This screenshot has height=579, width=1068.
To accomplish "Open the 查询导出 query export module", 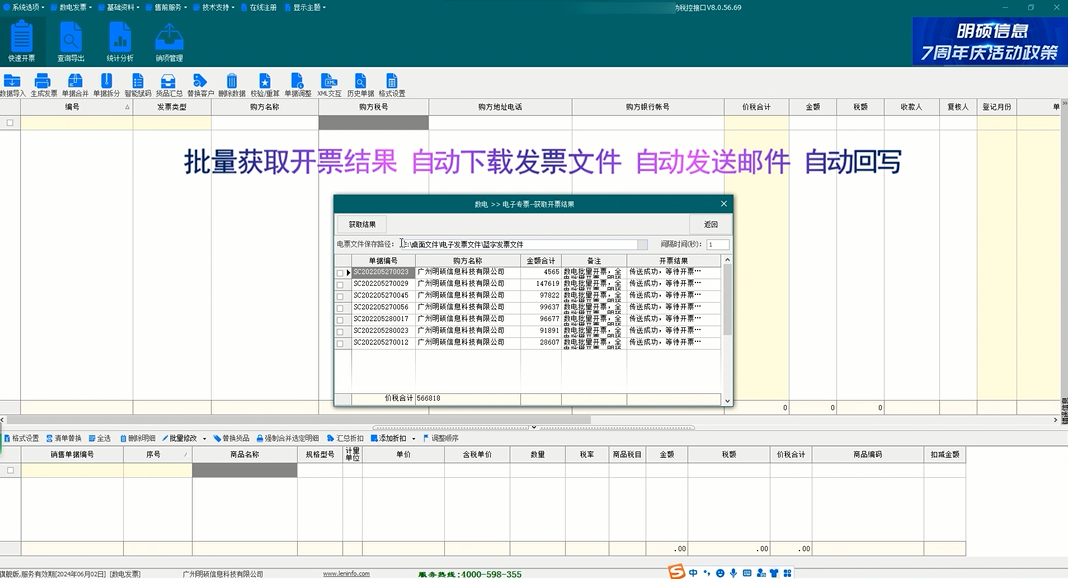I will (x=70, y=41).
